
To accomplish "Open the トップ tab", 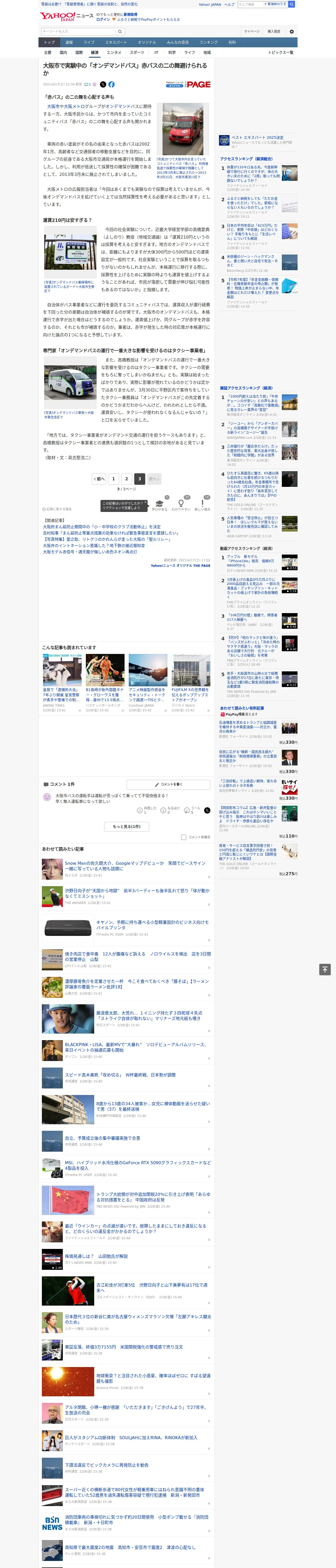I will [49, 43].
